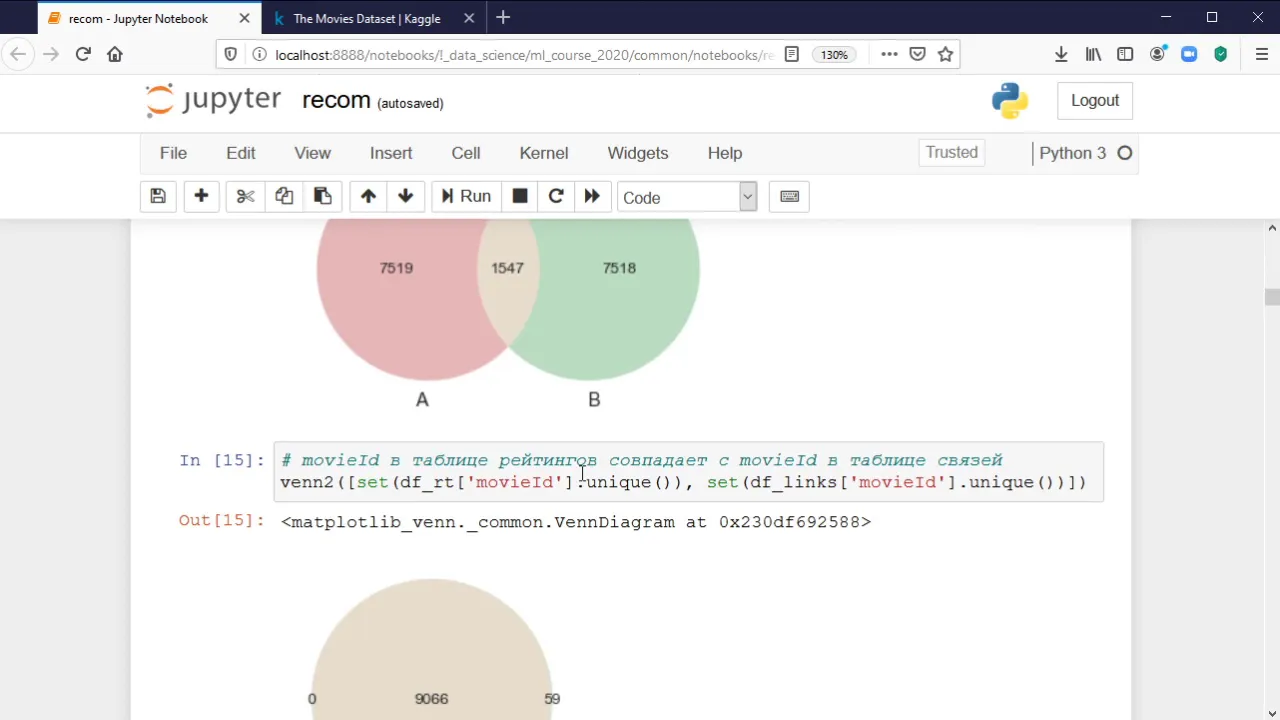This screenshot has height=720, width=1280.
Task: Click the Jupyter logo
Action: click(213, 101)
